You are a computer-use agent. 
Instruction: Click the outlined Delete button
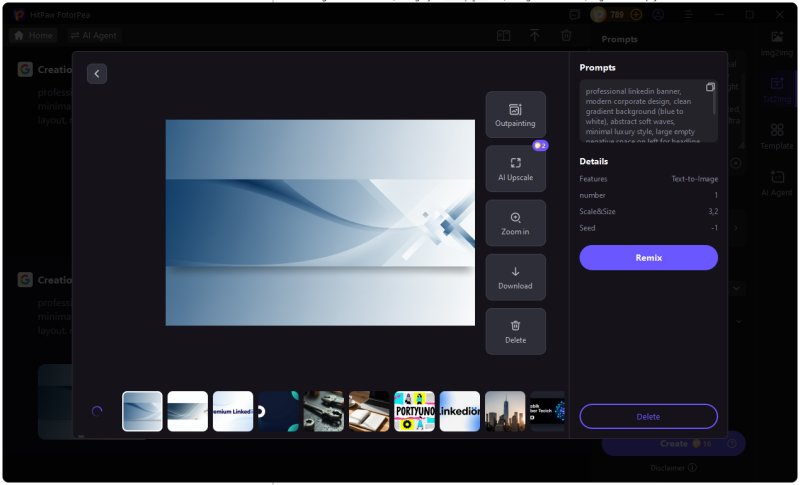pos(648,416)
